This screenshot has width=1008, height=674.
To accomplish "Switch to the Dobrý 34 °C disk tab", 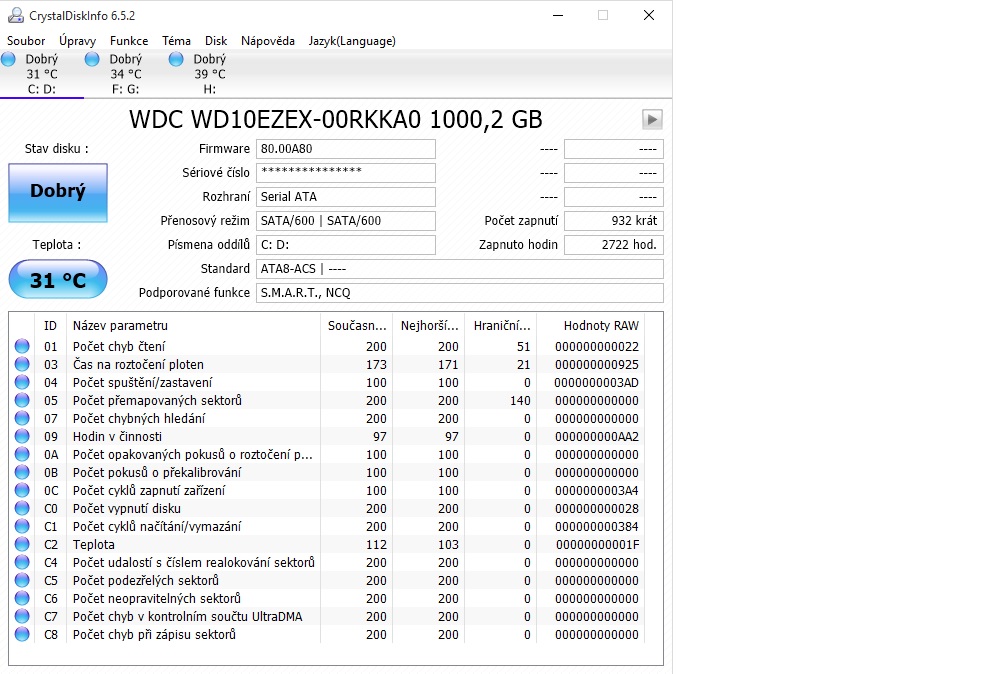I will point(125,74).
